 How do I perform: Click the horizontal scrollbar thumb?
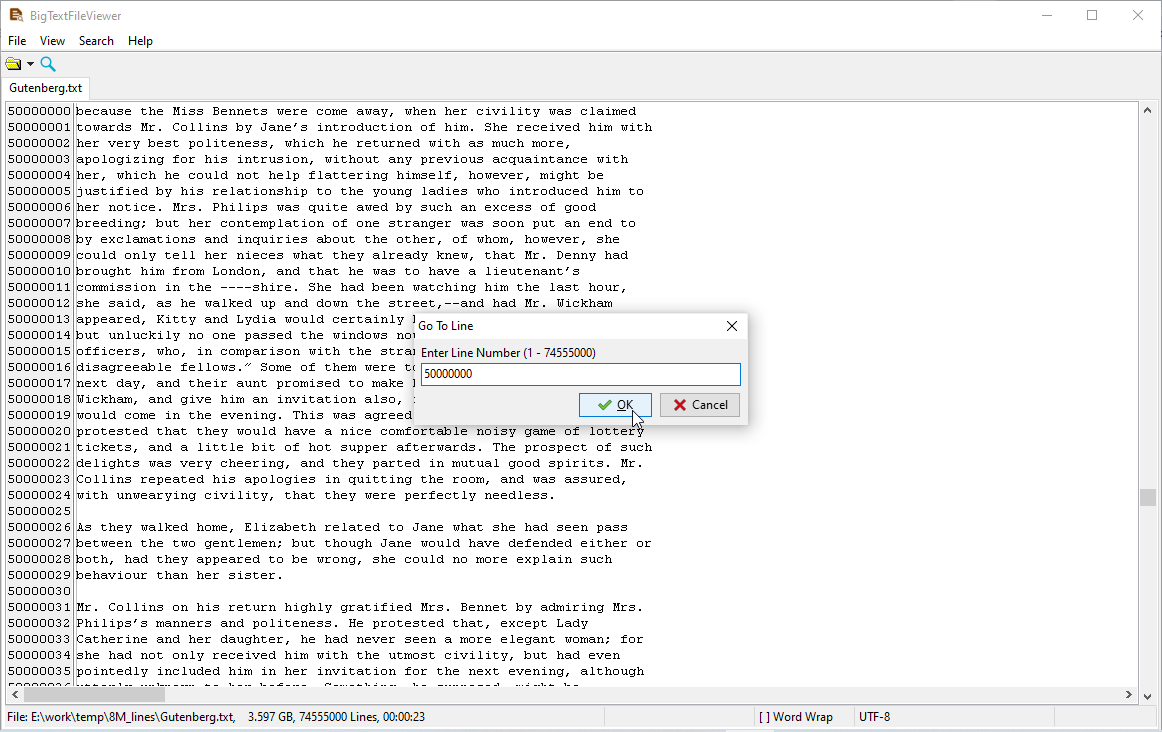[94, 695]
